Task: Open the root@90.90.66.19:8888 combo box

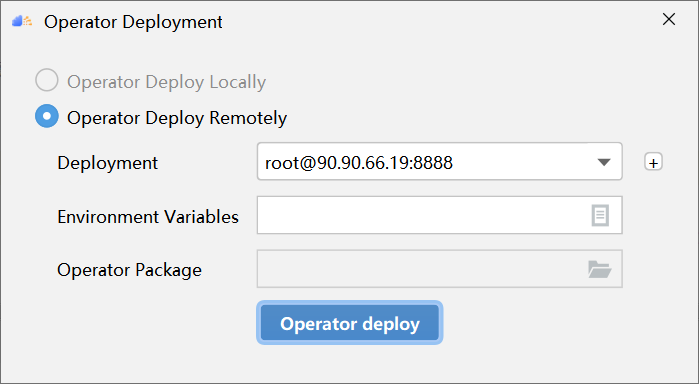Action: point(440,161)
